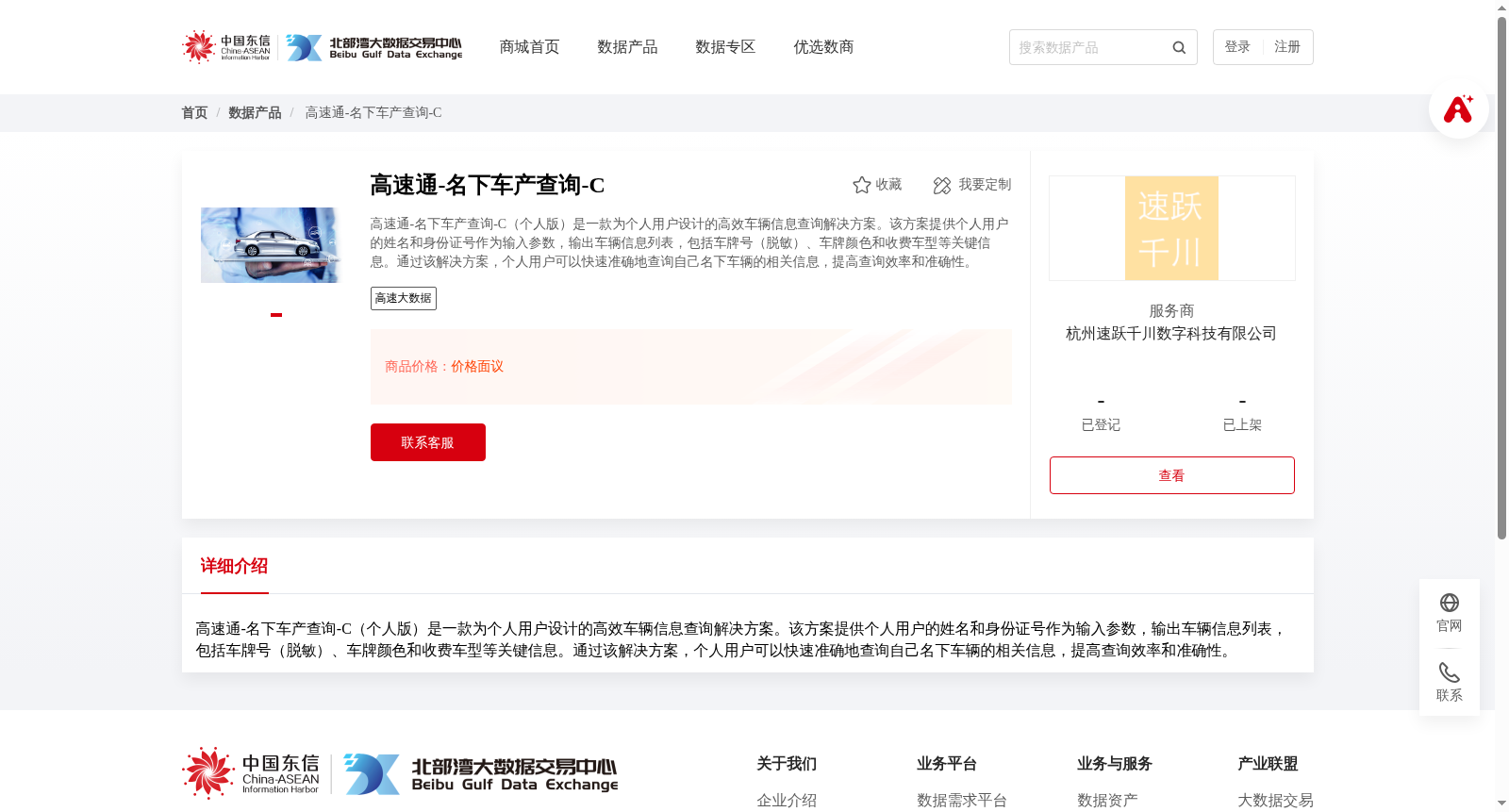The image size is (1509, 812).
Task: Open the 商城首页 menu item
Action: coord(529,47)
